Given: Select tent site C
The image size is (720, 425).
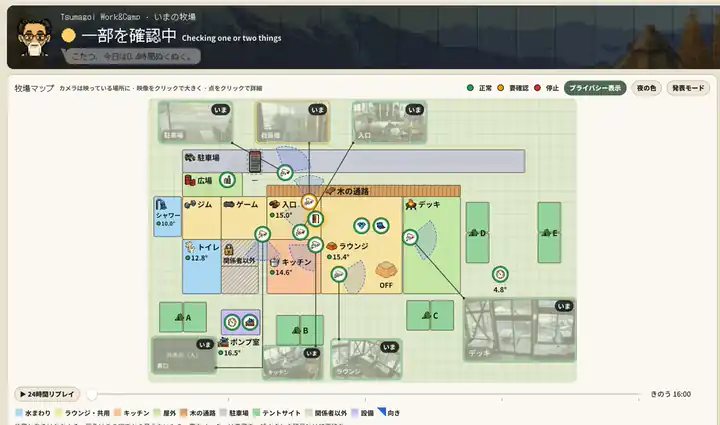Looking at the screenshot, I should click(430, 315).
